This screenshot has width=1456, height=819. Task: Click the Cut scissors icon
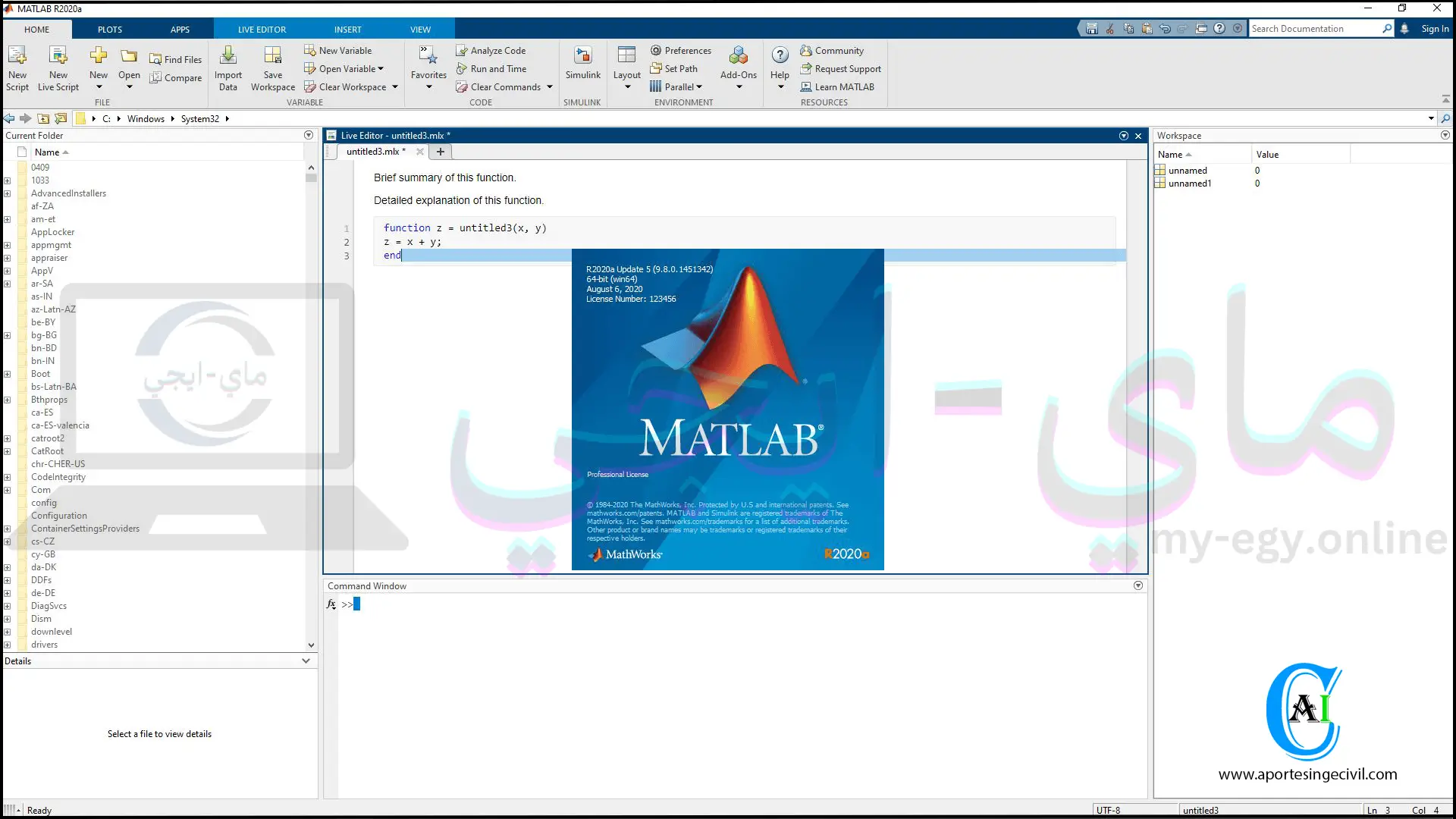point(1110,29)
